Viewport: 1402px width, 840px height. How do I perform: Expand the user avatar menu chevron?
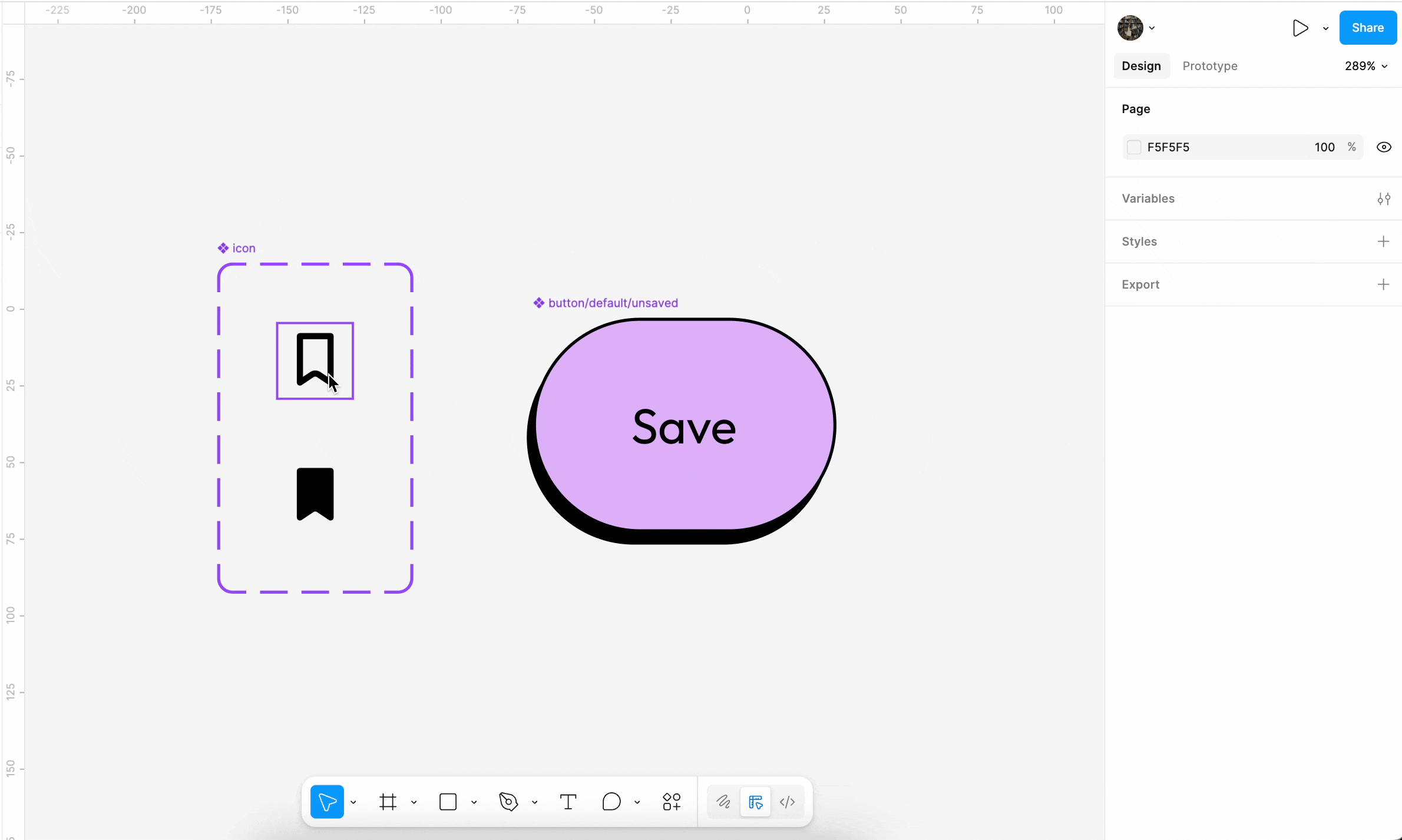click(x=1152, y=28)
